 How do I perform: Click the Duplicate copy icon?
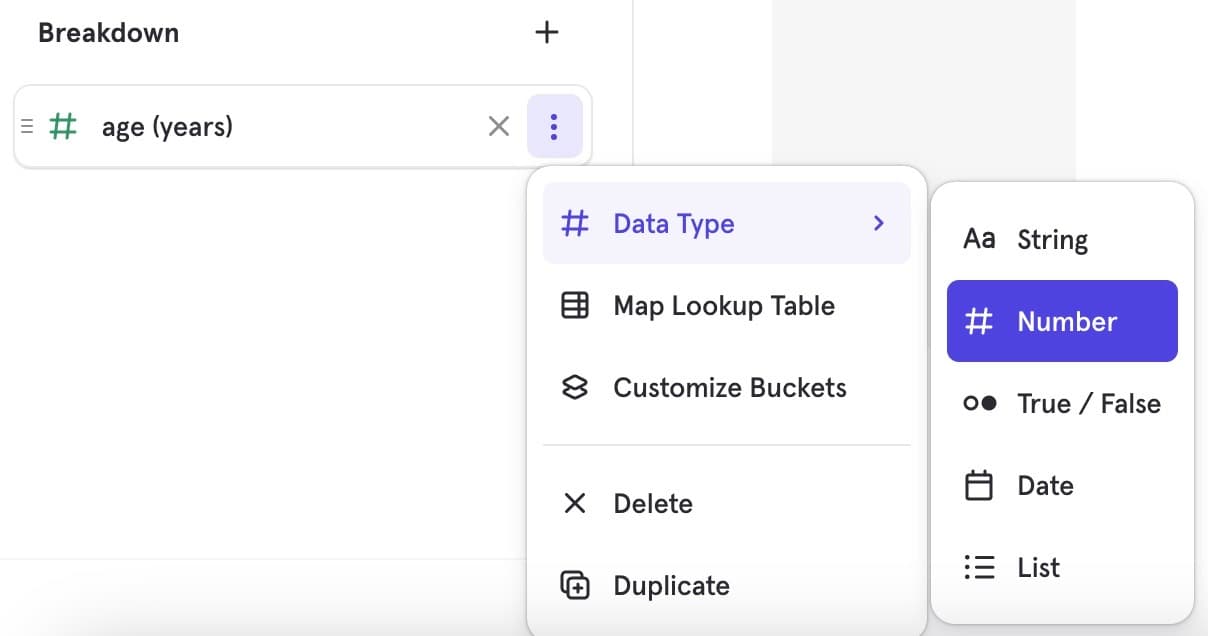[575, 585]
